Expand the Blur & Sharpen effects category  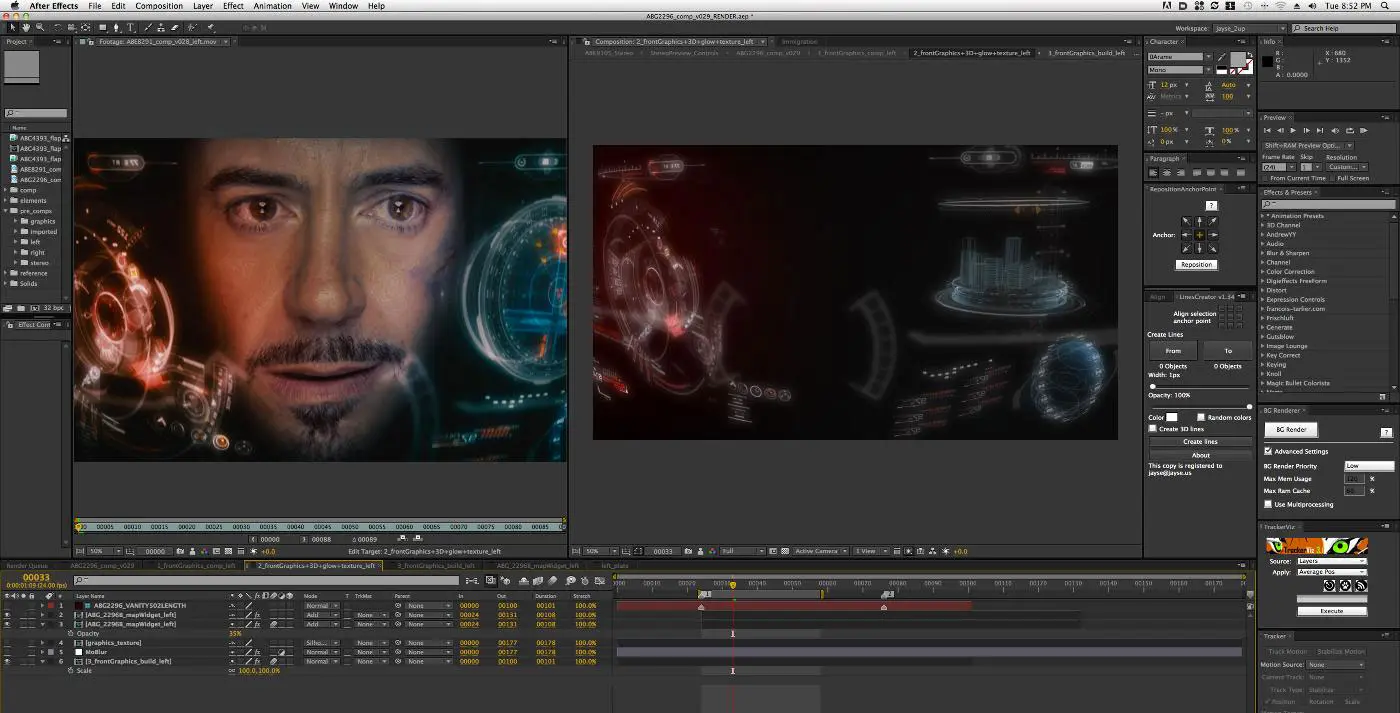pyautogui.click(x=1263, y=253)
